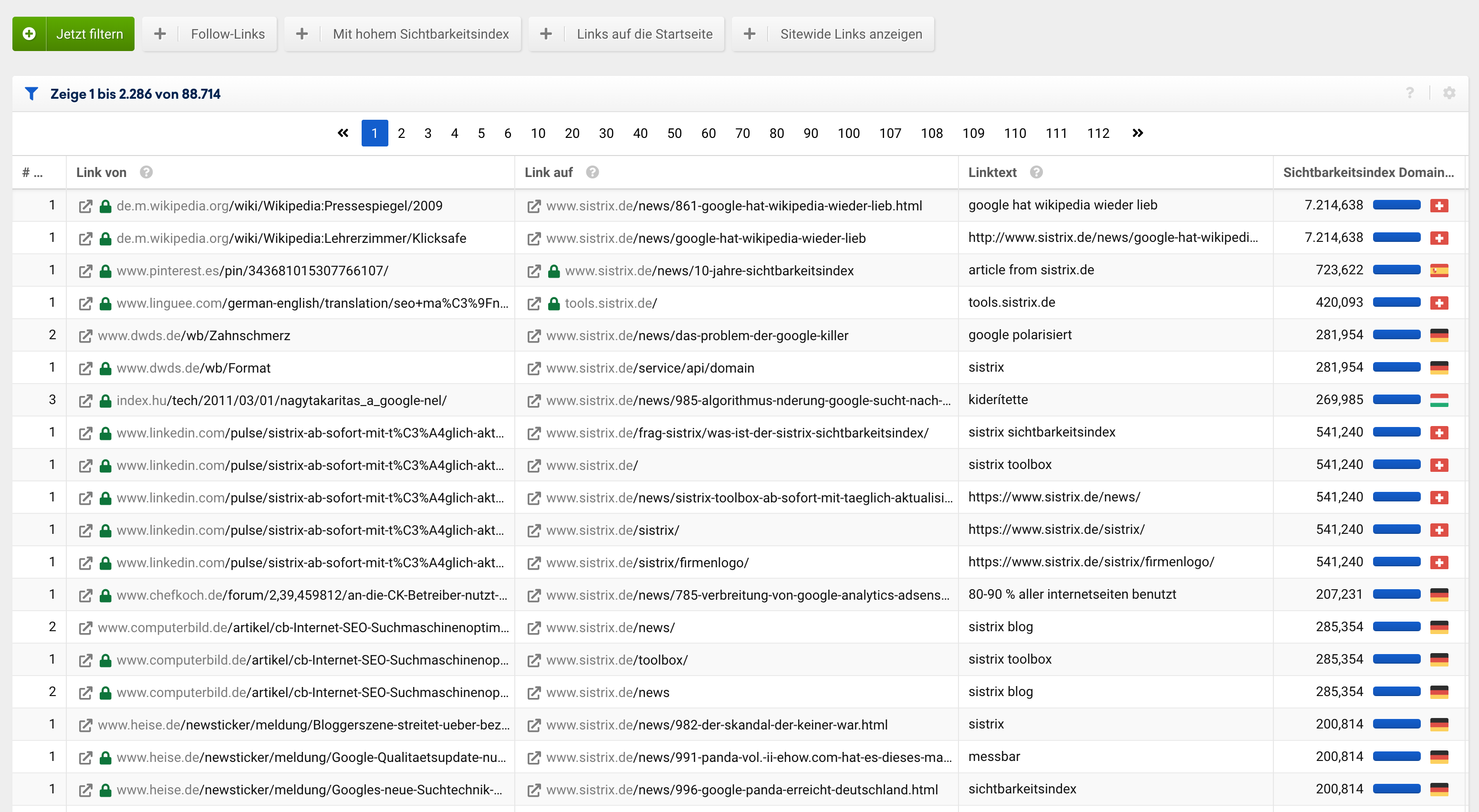Open the www.dwds.de/wb/Zahnschmerz link
This screenshot has height=812, width=1479.
[x=194, y=336]
